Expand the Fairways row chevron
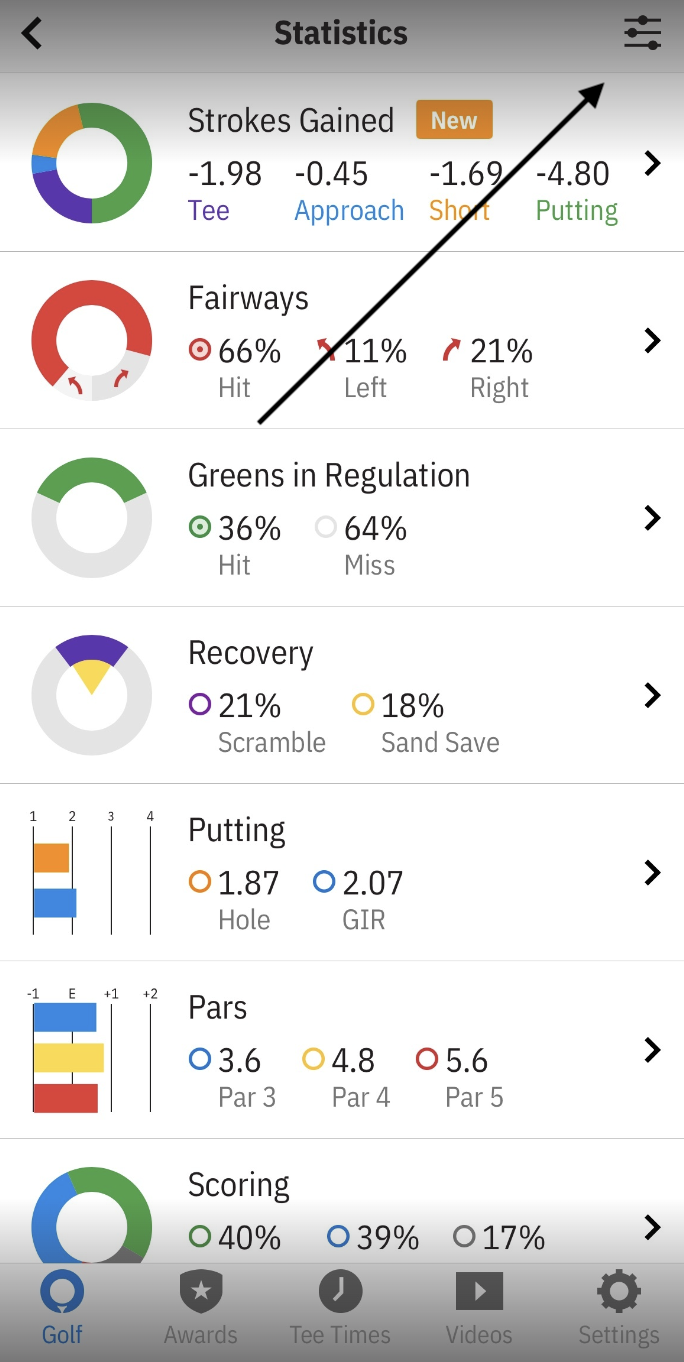This screenshot has width=684, height=1362. 653,341
